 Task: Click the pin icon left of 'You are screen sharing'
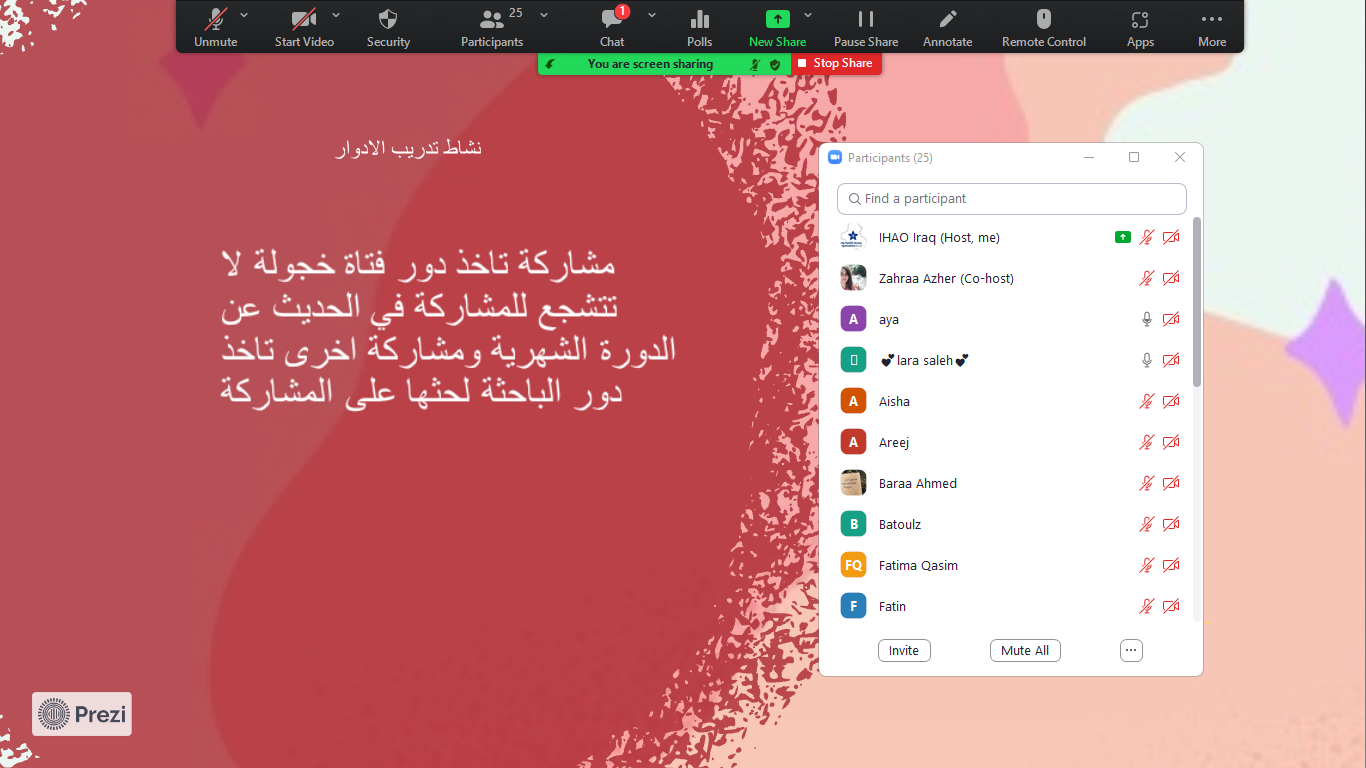549,64
